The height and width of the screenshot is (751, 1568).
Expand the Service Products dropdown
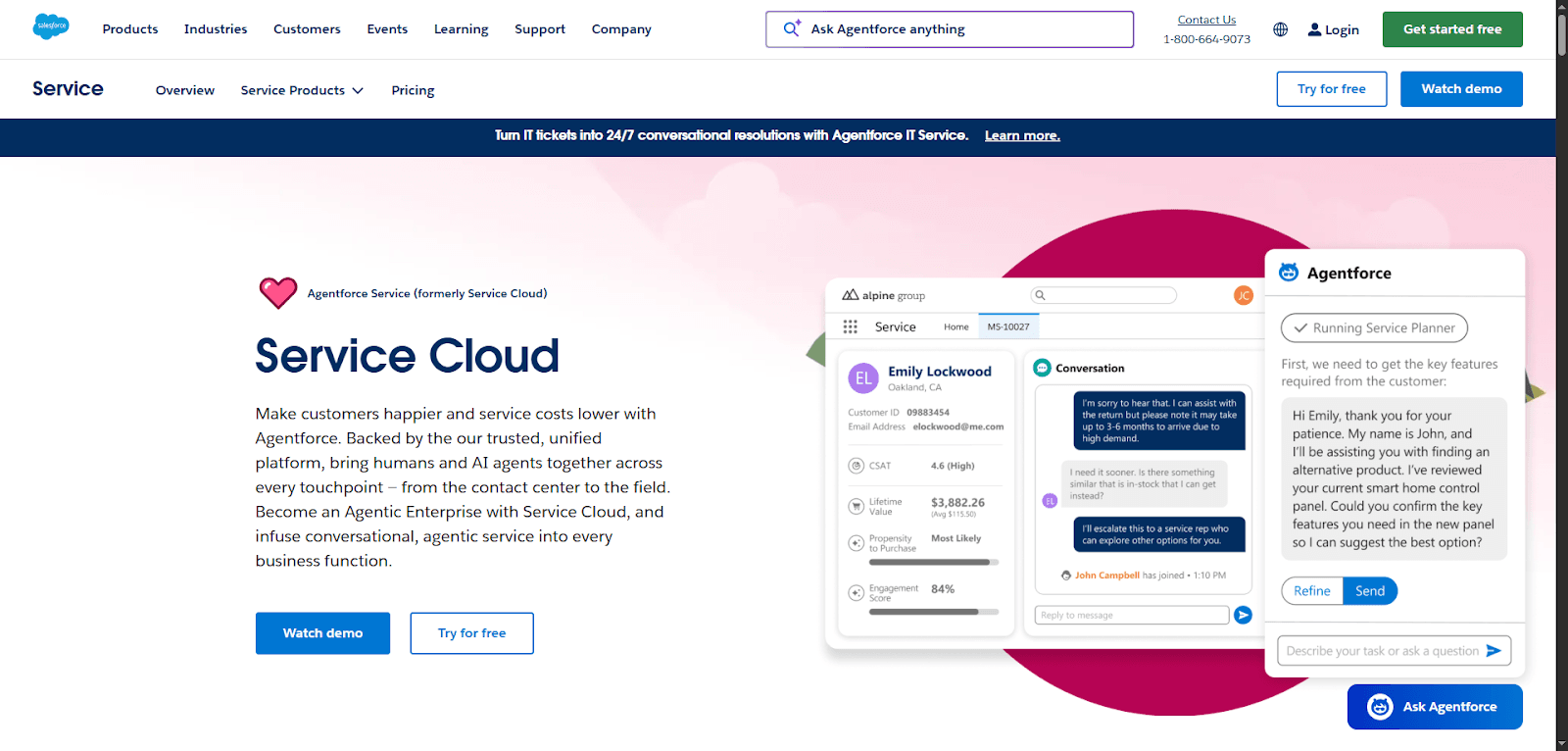[x=302, y=90]
